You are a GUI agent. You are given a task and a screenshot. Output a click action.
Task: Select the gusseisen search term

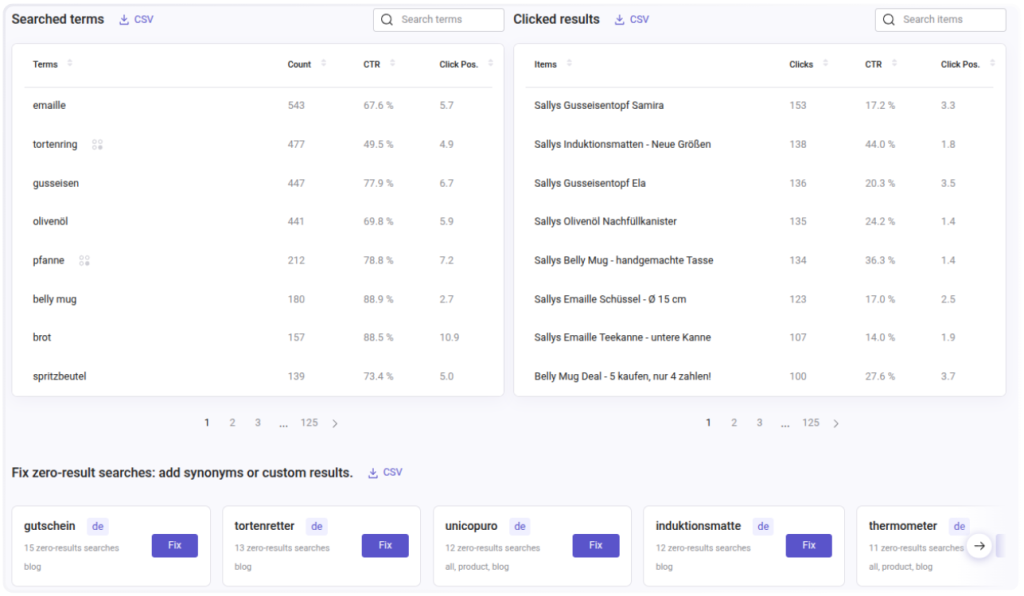click(x=56, y=183)
